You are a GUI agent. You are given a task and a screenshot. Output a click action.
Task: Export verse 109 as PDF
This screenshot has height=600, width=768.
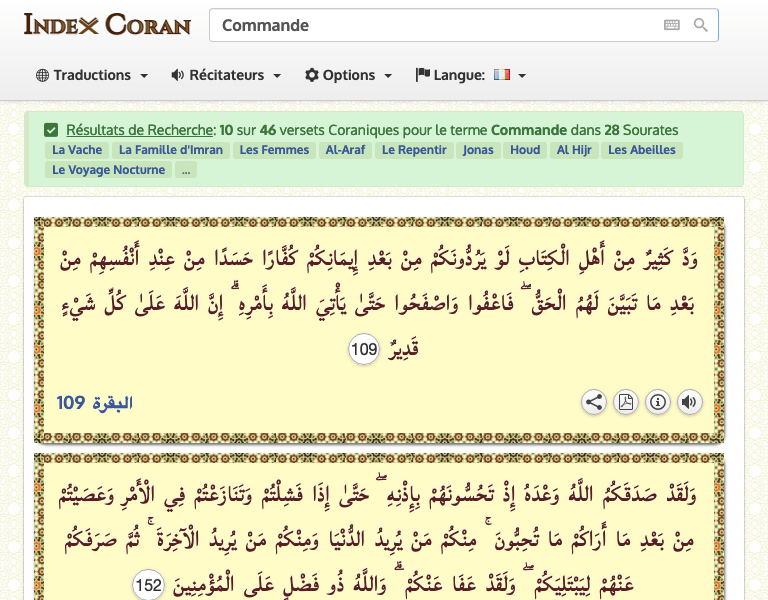[x=626, y=402]
